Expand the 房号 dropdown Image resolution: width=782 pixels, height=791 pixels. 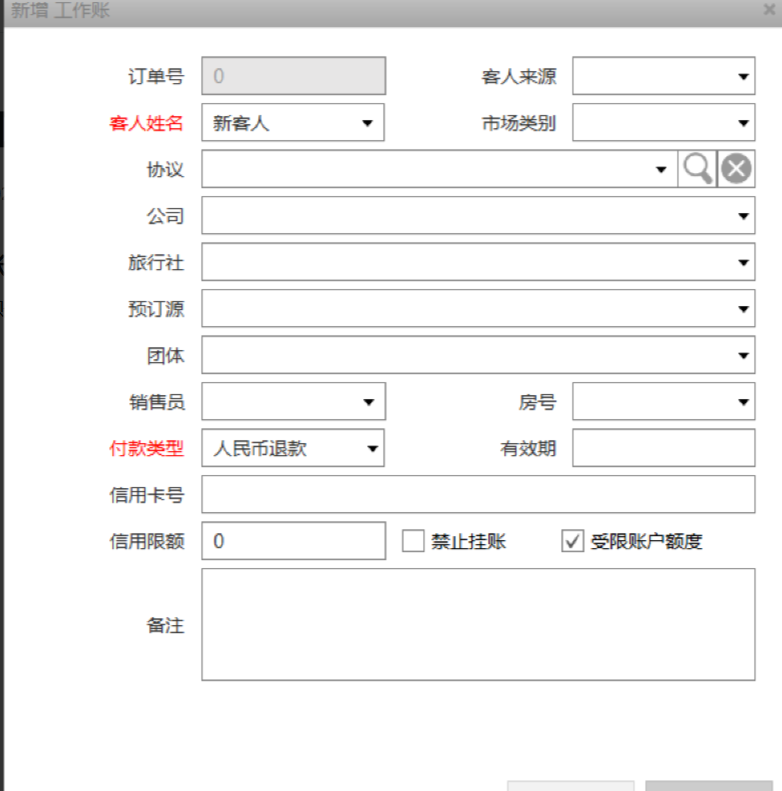(743, 402)
